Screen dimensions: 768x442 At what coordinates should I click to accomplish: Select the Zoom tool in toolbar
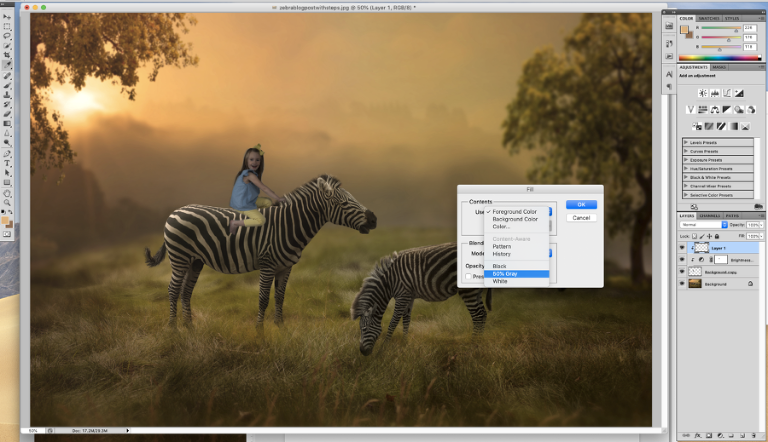click(x=7, y=202)
